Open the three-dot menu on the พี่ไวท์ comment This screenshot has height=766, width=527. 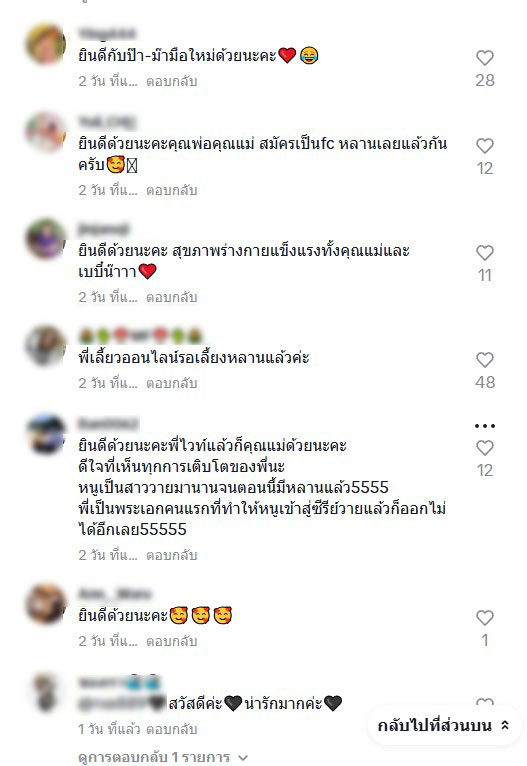[x=485, y=426]
